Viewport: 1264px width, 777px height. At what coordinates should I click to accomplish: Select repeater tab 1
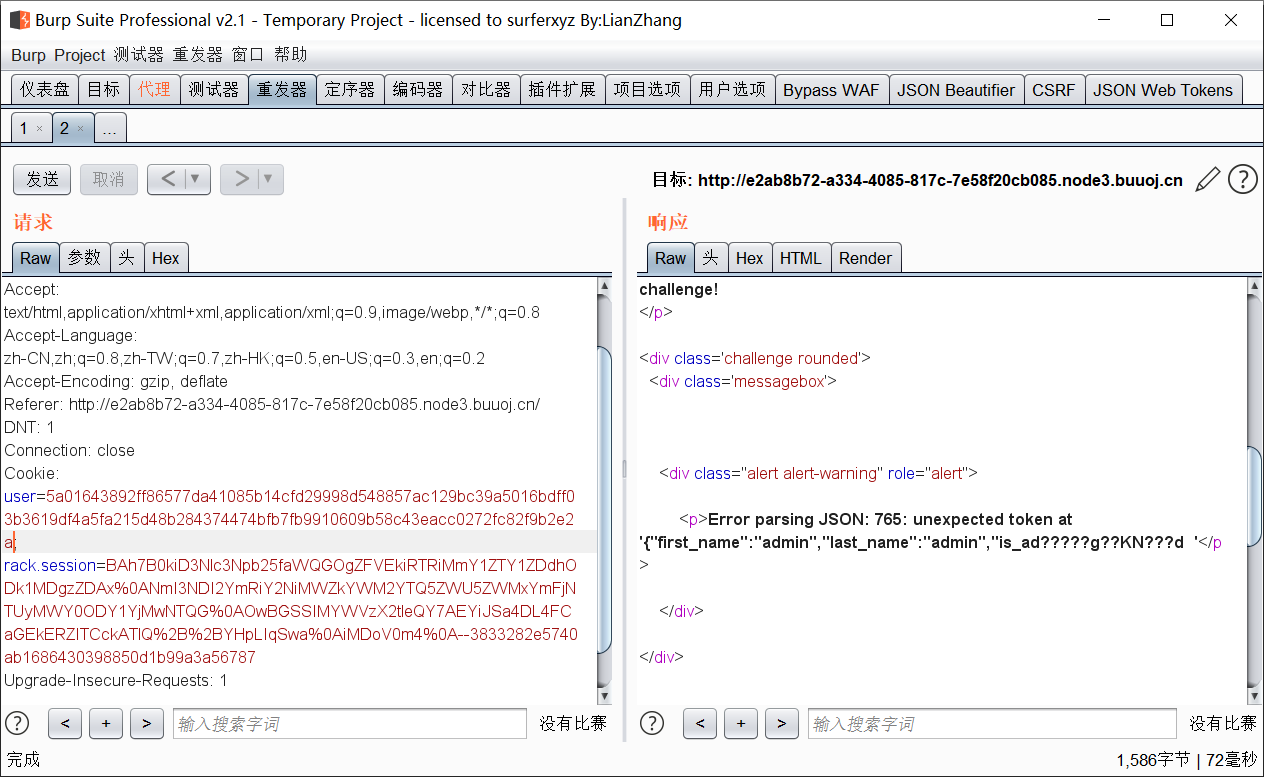click(x=24, y=128)
